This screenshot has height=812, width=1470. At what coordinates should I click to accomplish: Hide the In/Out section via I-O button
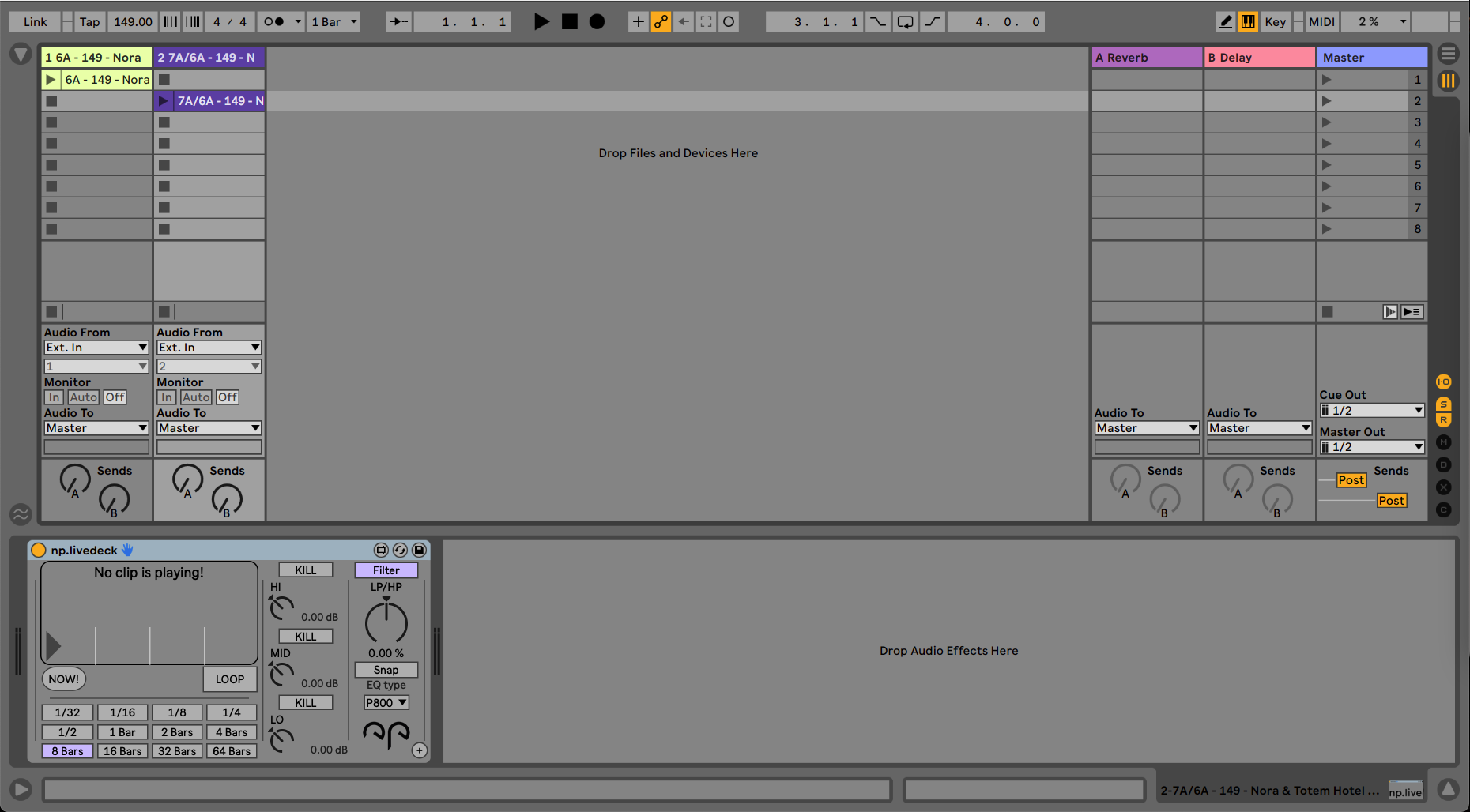click(x=1444, y=382)
